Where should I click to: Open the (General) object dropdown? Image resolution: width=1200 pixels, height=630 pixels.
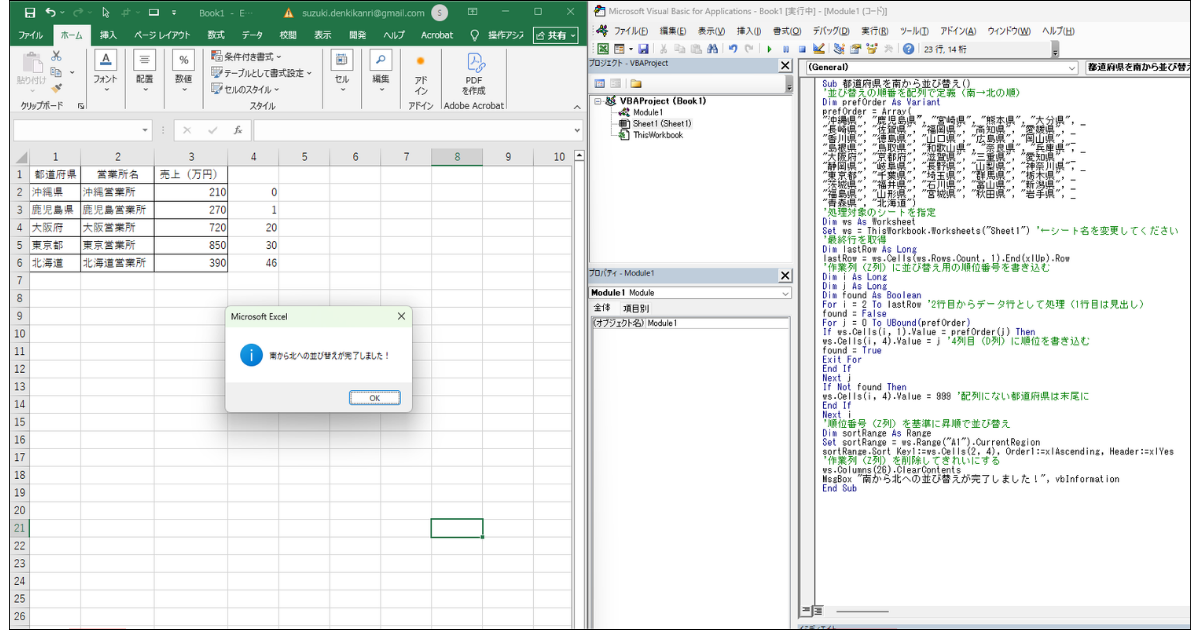pyautogui.click(x=1072, y=67)
